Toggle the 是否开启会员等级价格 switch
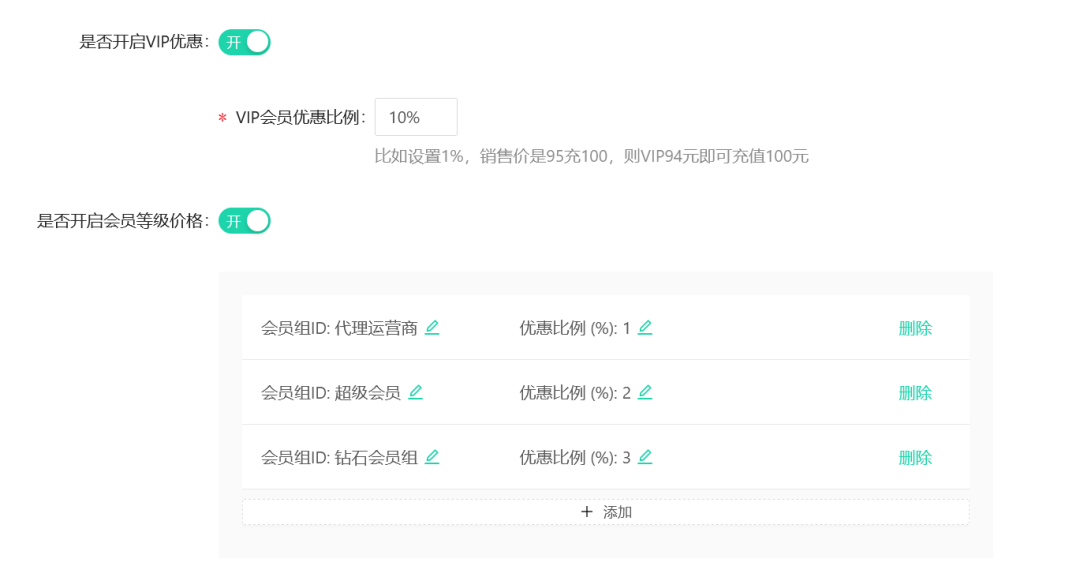The width and height of the screenshot is (1080, 566). click(x=245, y=221)
